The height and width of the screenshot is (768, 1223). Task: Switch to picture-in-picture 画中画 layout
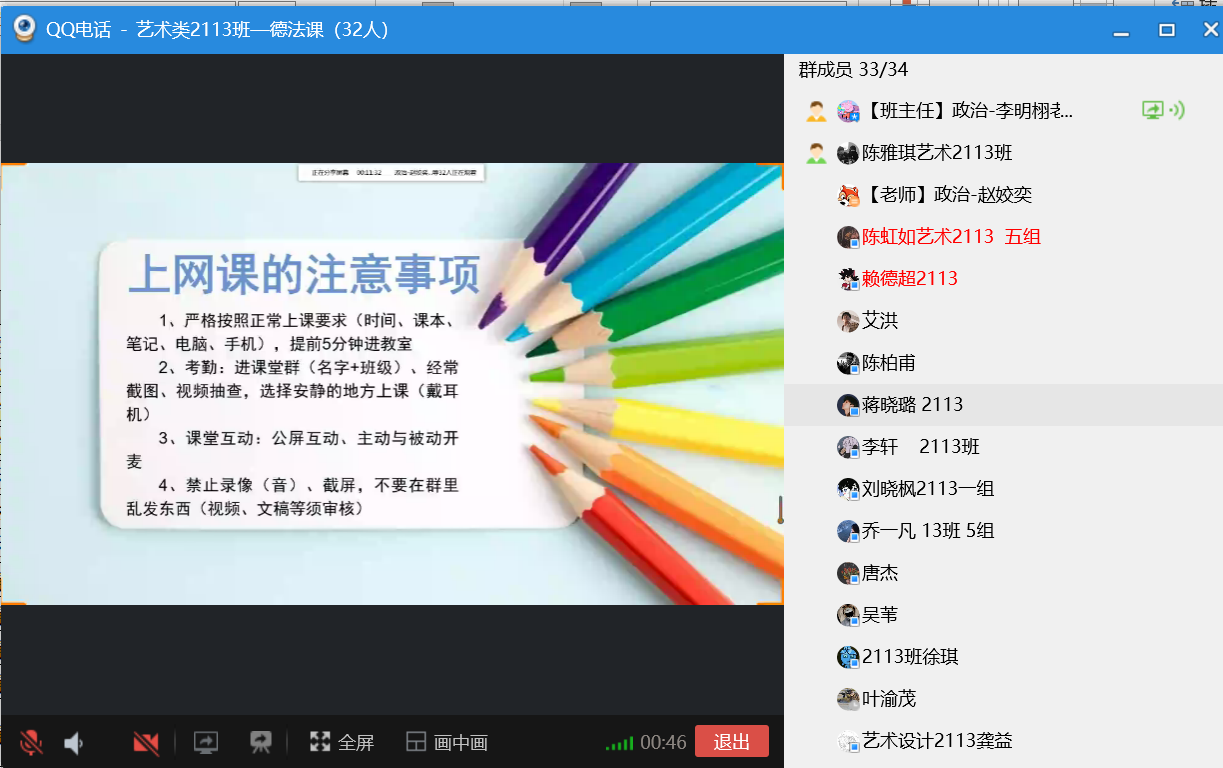(447, 743)
